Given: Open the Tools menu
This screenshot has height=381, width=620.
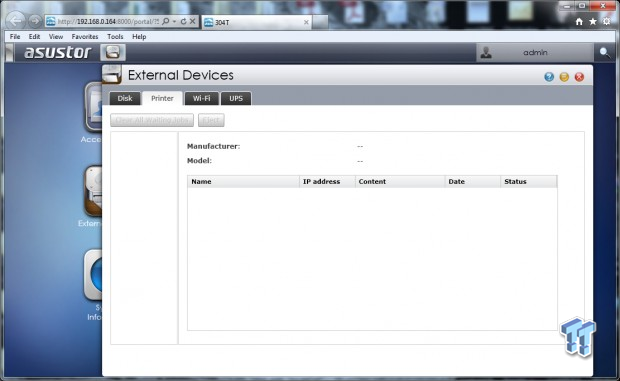Looking at the screenshot, I should [115, 36].
